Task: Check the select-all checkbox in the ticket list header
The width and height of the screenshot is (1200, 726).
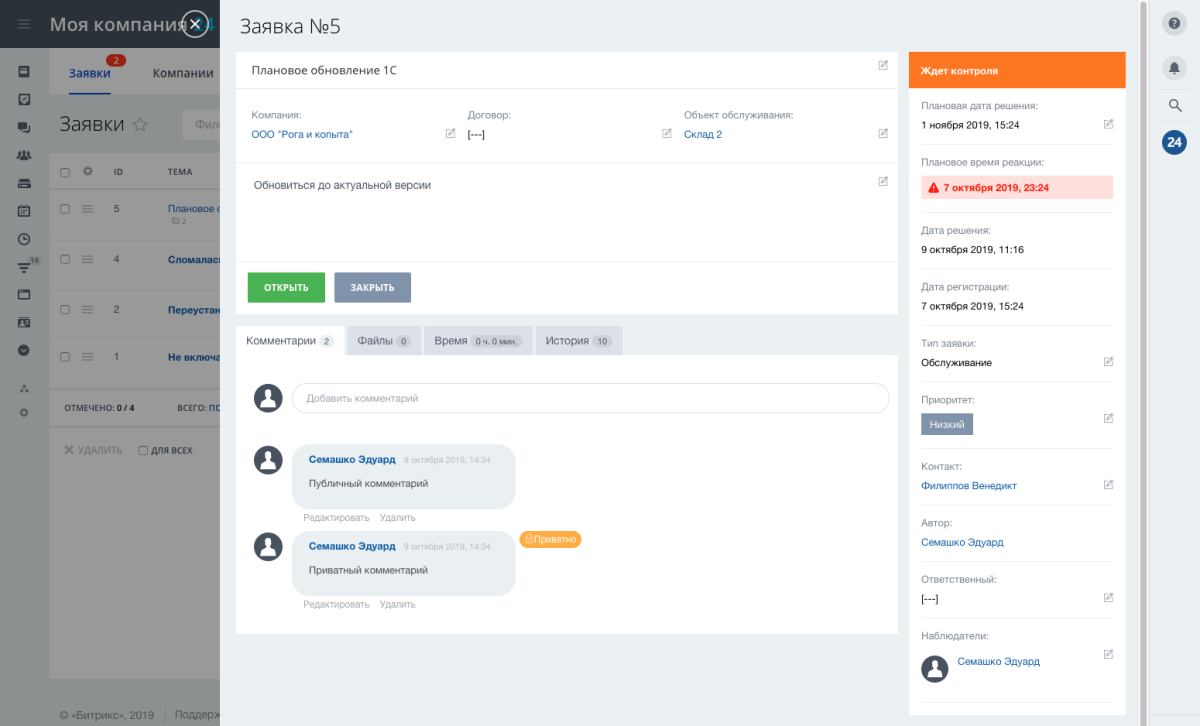Action: (x=65, y=171)
